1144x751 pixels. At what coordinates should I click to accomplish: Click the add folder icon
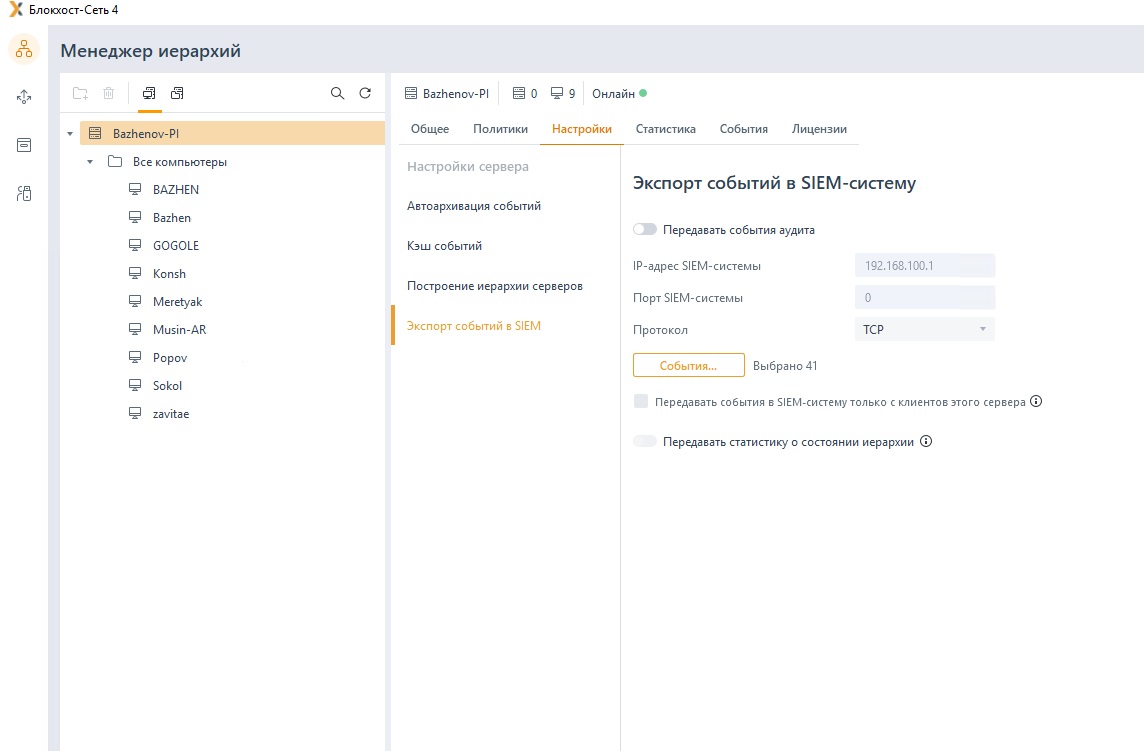[80, 93]
